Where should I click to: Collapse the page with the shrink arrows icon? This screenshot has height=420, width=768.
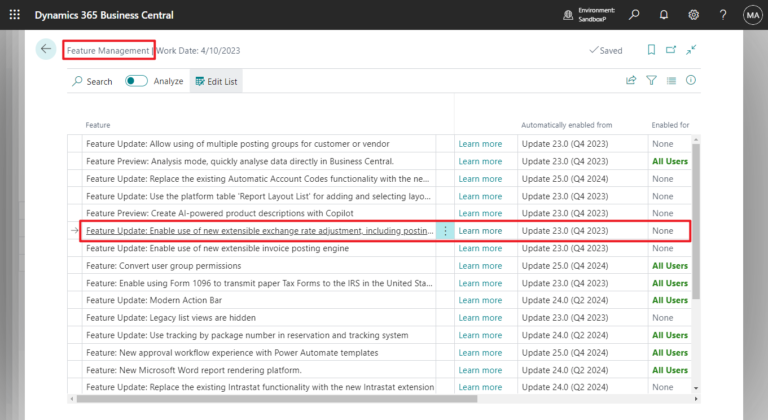tap(691, 50)
